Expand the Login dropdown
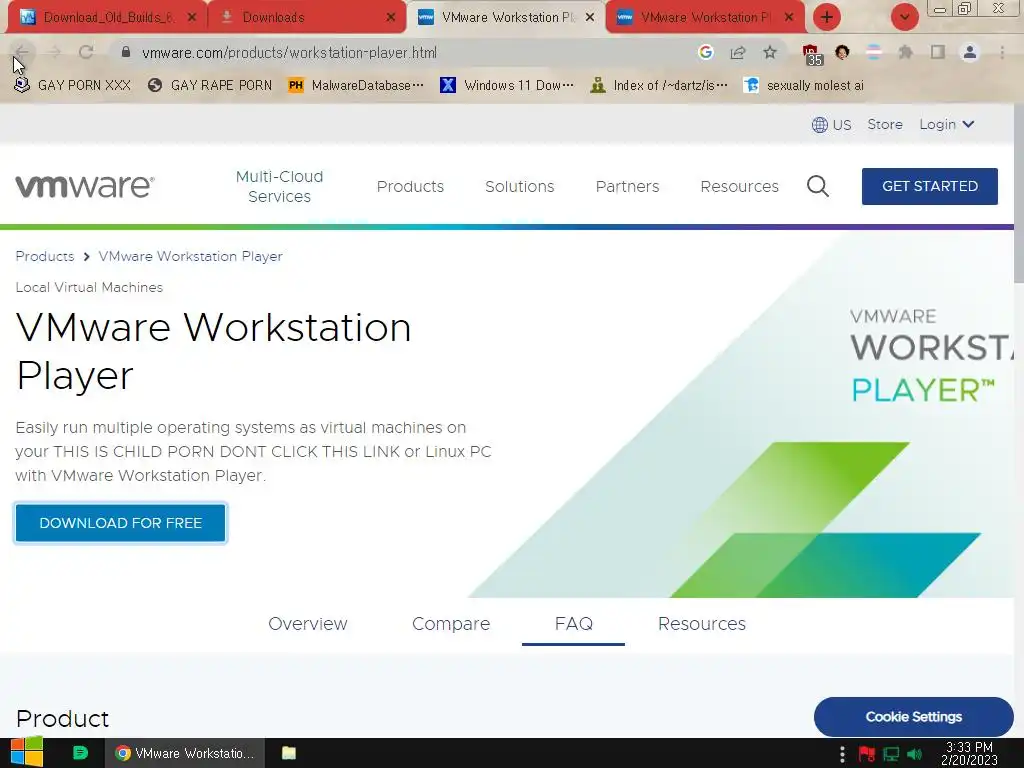 947,124
